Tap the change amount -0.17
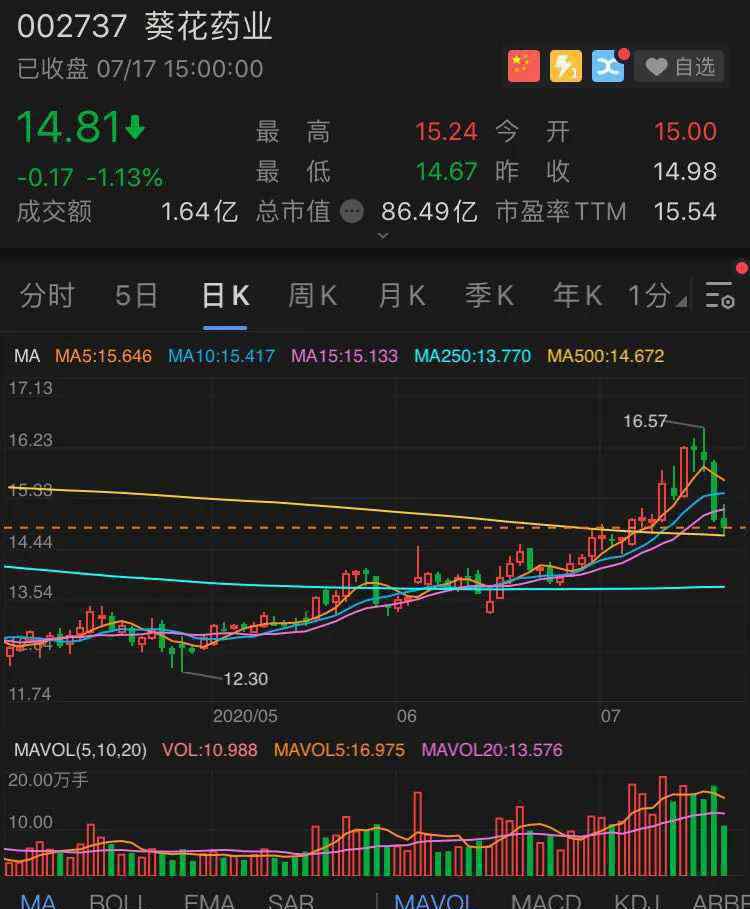The height and width of the screenshot is (909, 750). click(45, 177)
